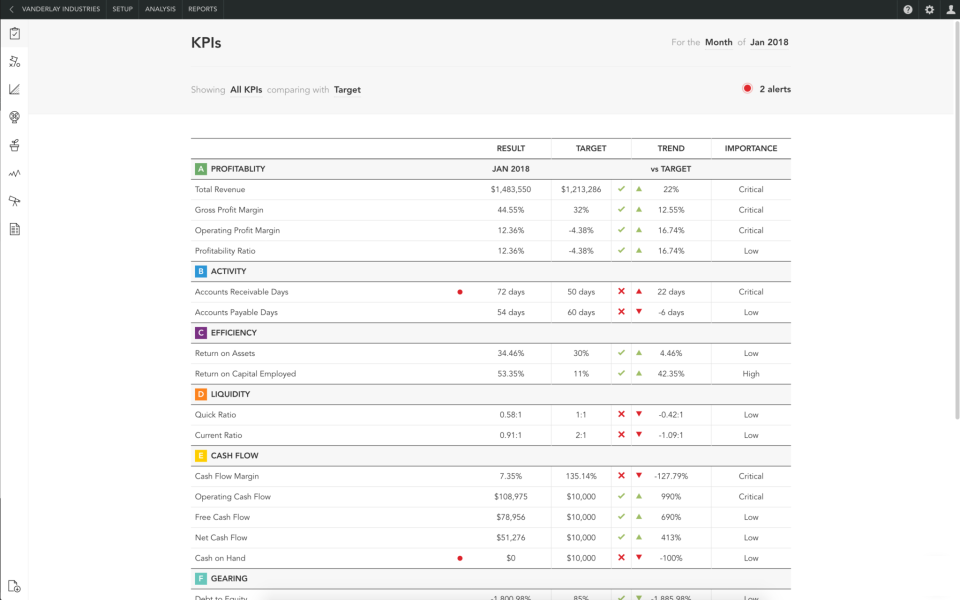
Task: Click the red alert indicator near 2 alerts
Action: [746, 88]
